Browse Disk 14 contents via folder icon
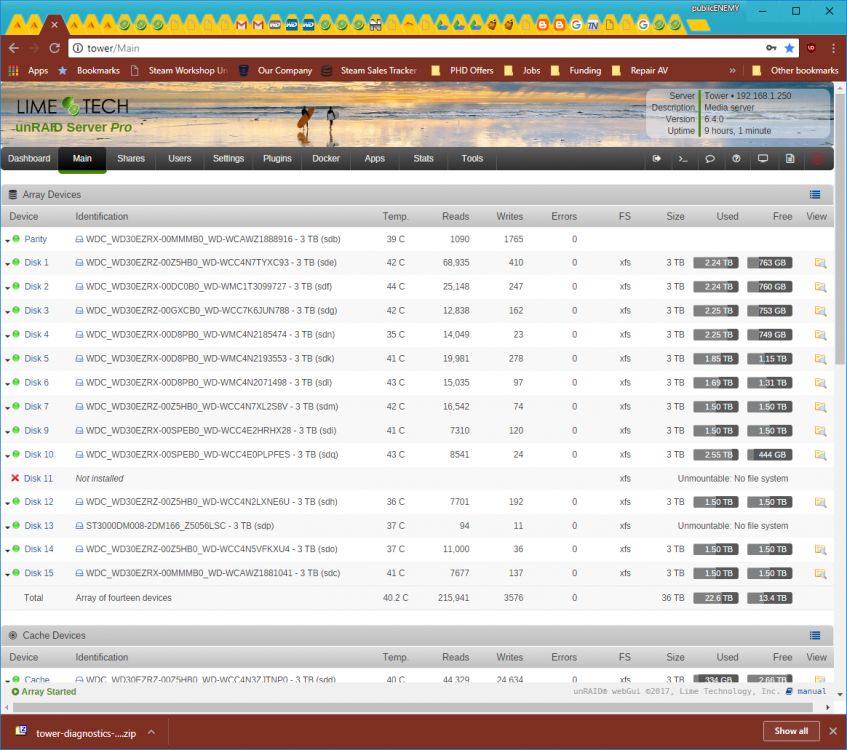 coord(821,550)
